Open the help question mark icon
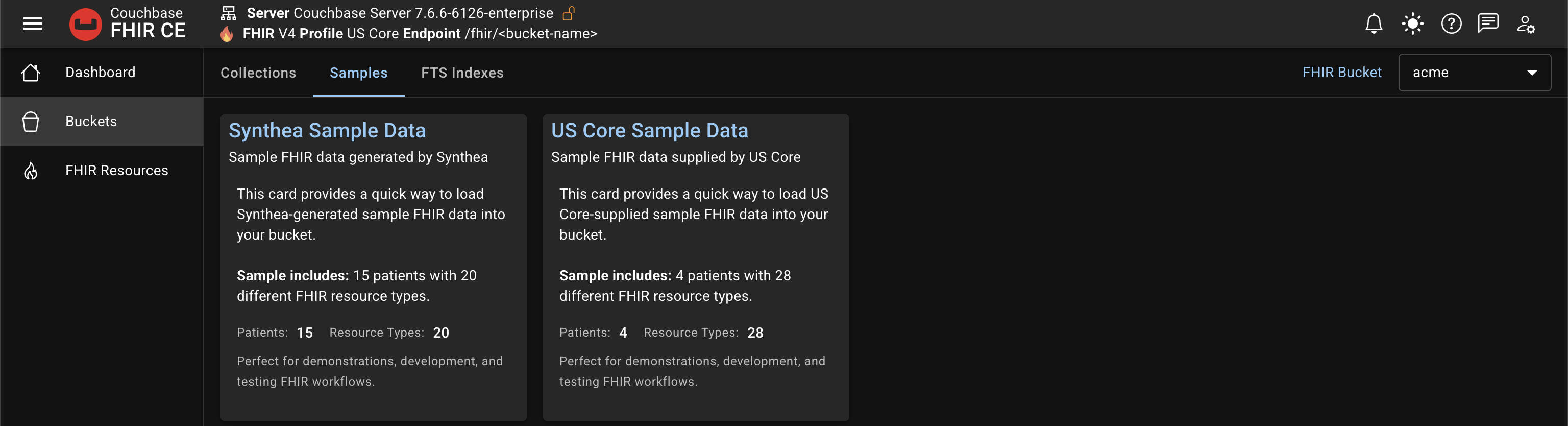The image size is (1568, 426). [x=1451, y=24]
